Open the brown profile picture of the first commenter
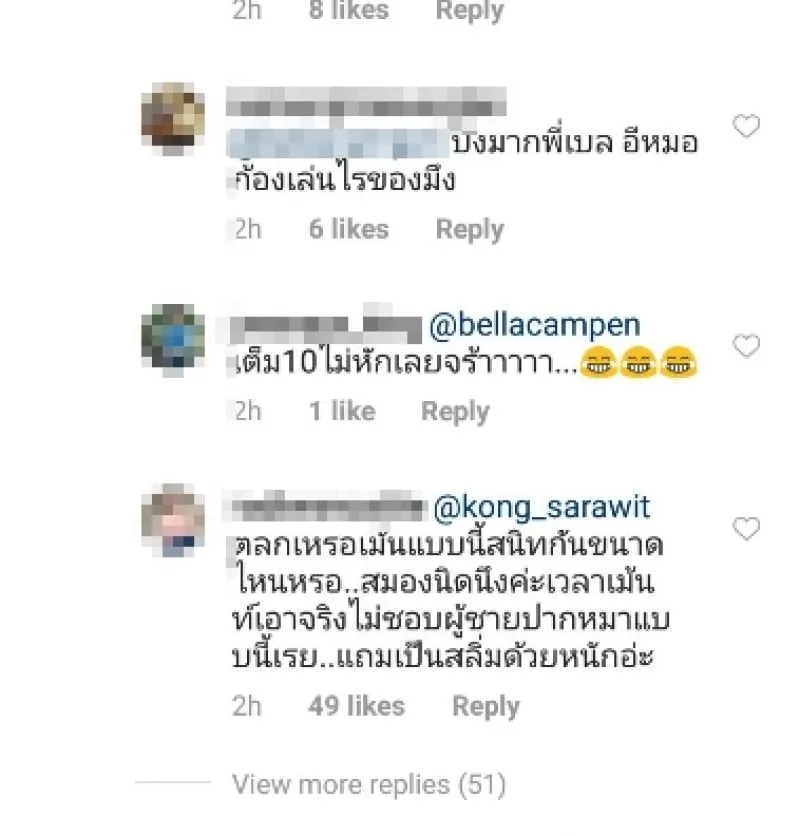800x836 pixels. tap(173, 118)
